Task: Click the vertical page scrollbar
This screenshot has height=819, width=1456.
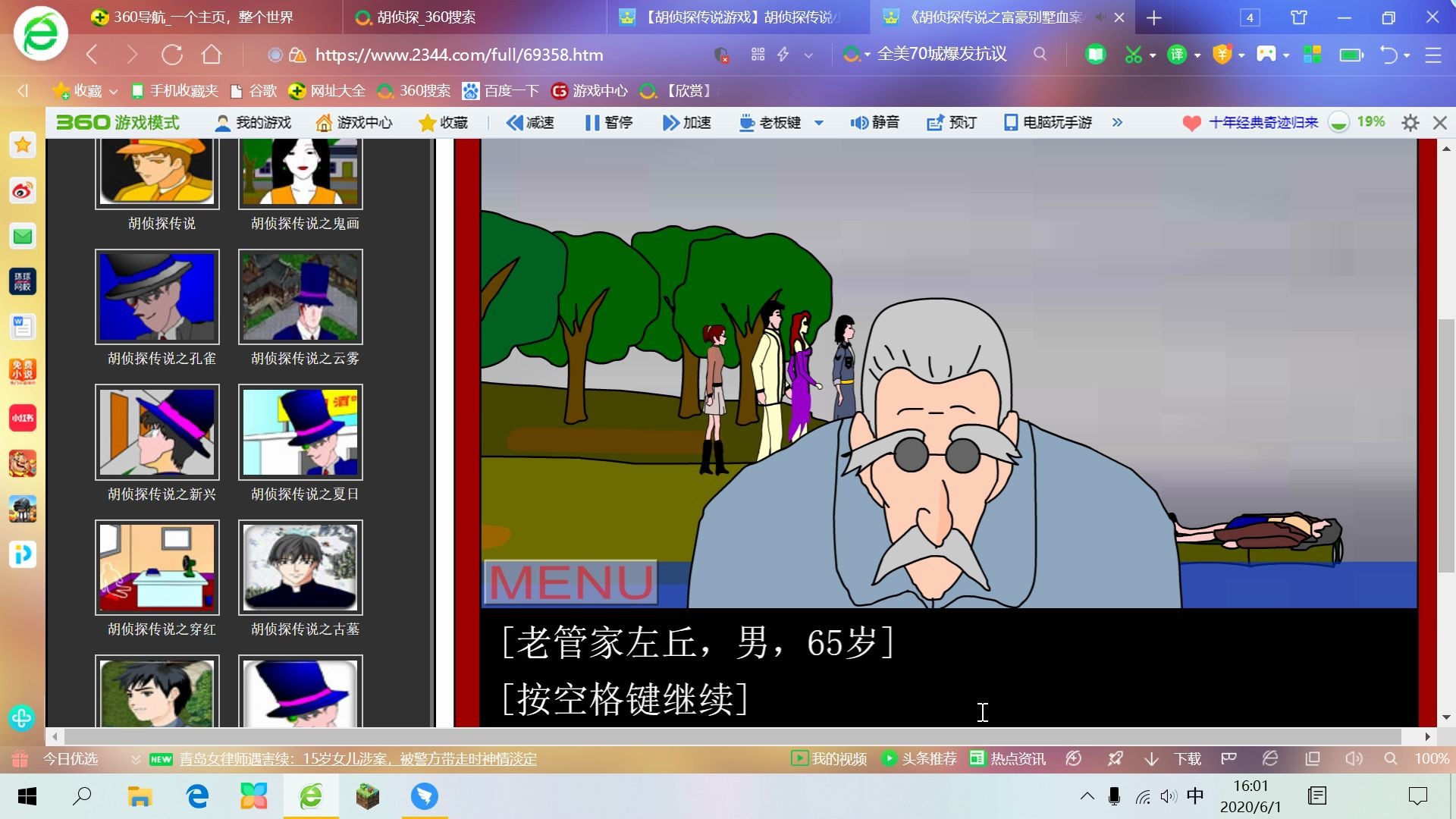Action: [x=1446, y=446]
